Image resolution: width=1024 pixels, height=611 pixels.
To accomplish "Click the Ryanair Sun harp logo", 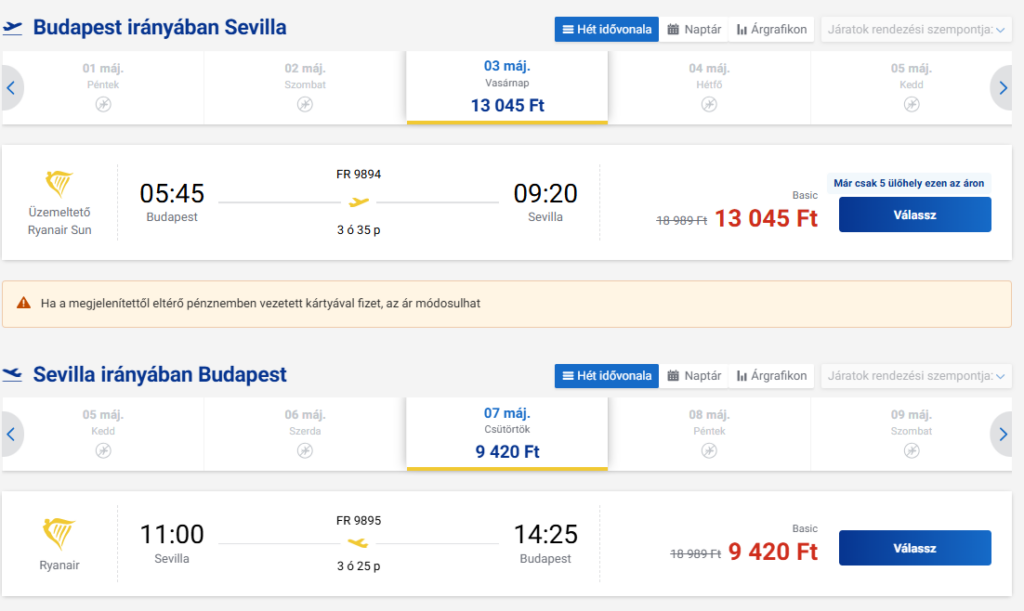I will click(x=59, y=184).
